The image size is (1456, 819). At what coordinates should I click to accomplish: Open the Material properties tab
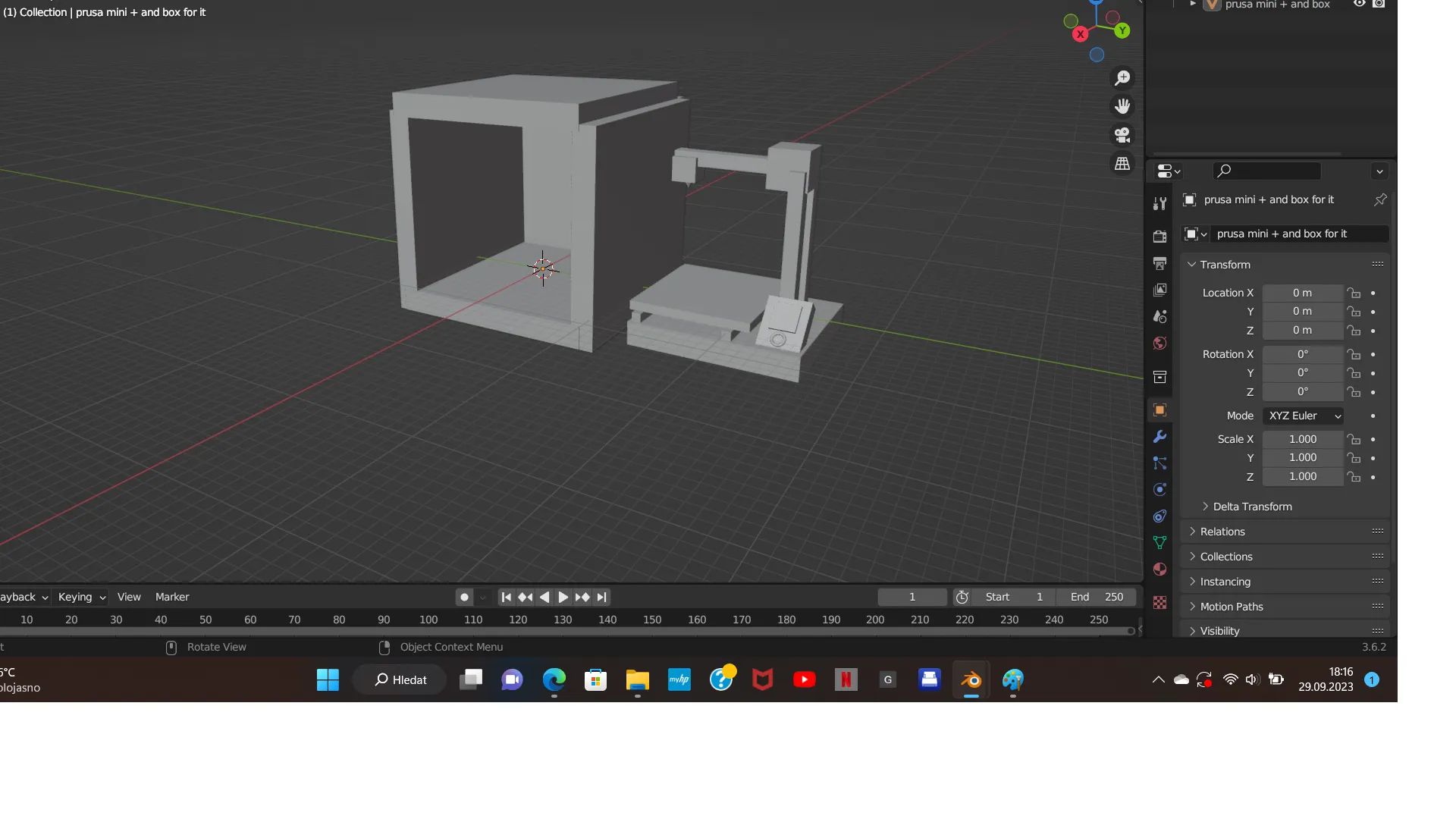[x=1159, y=569]
